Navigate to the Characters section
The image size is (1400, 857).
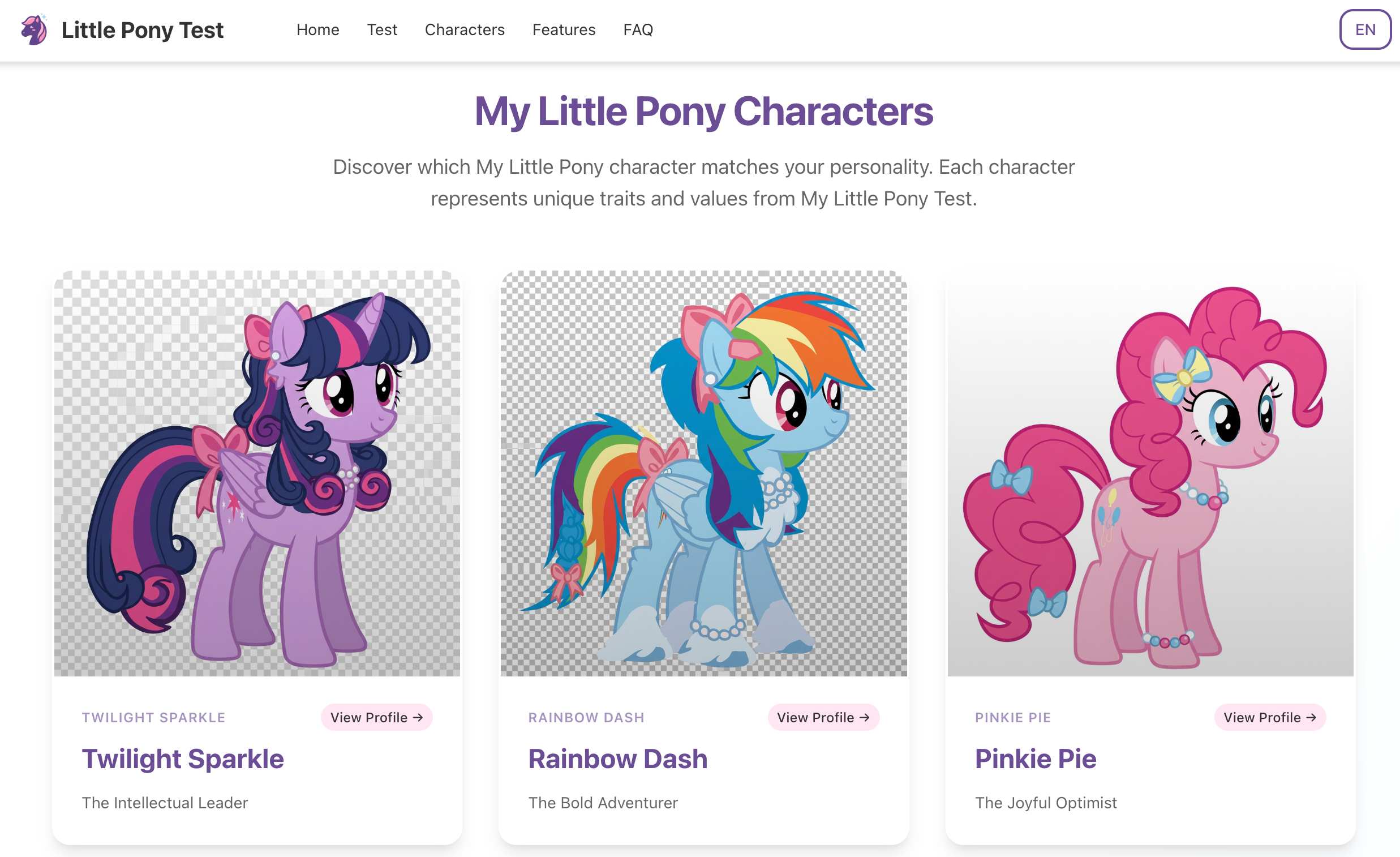click(x=465, y=29)
